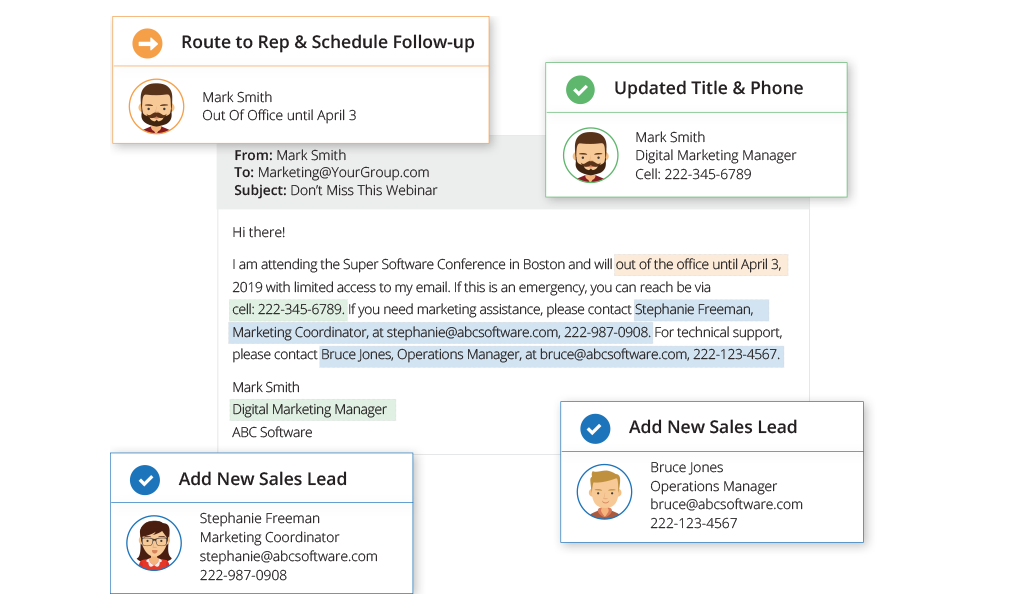Select Mark Smith's green-ringed avatar

pos(590,155)
